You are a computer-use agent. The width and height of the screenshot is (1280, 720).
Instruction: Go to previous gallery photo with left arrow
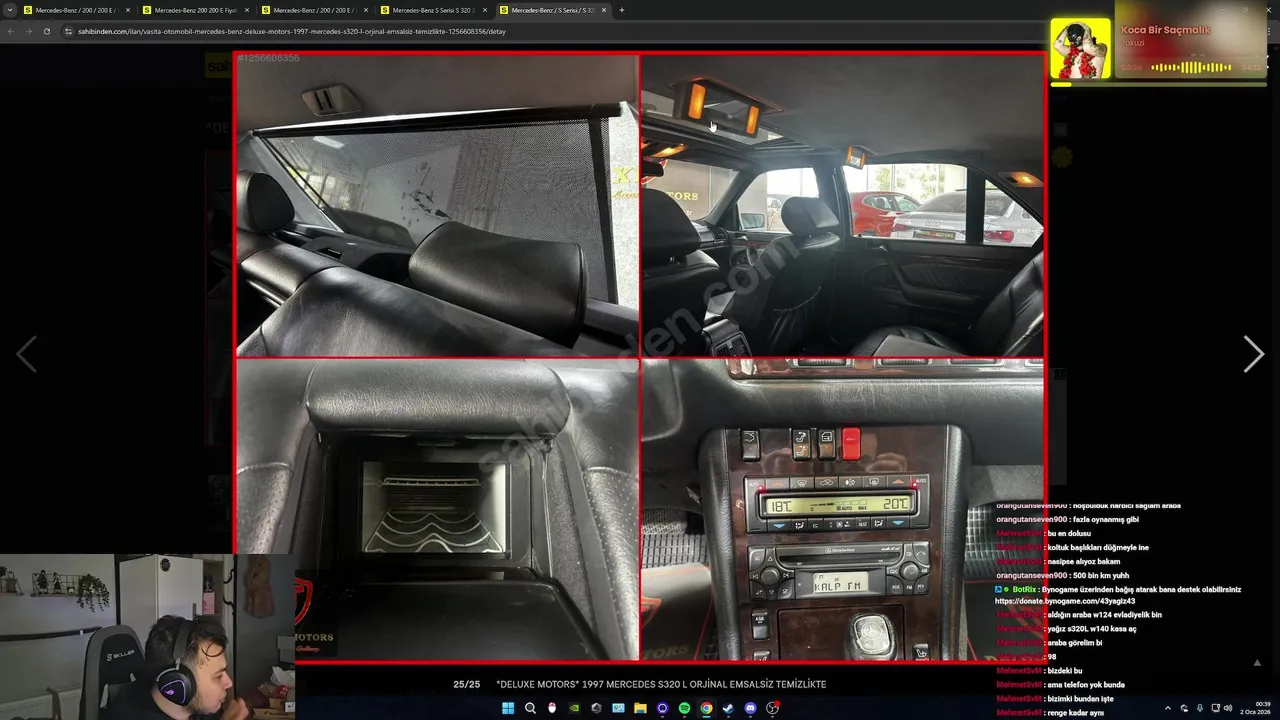26,354
